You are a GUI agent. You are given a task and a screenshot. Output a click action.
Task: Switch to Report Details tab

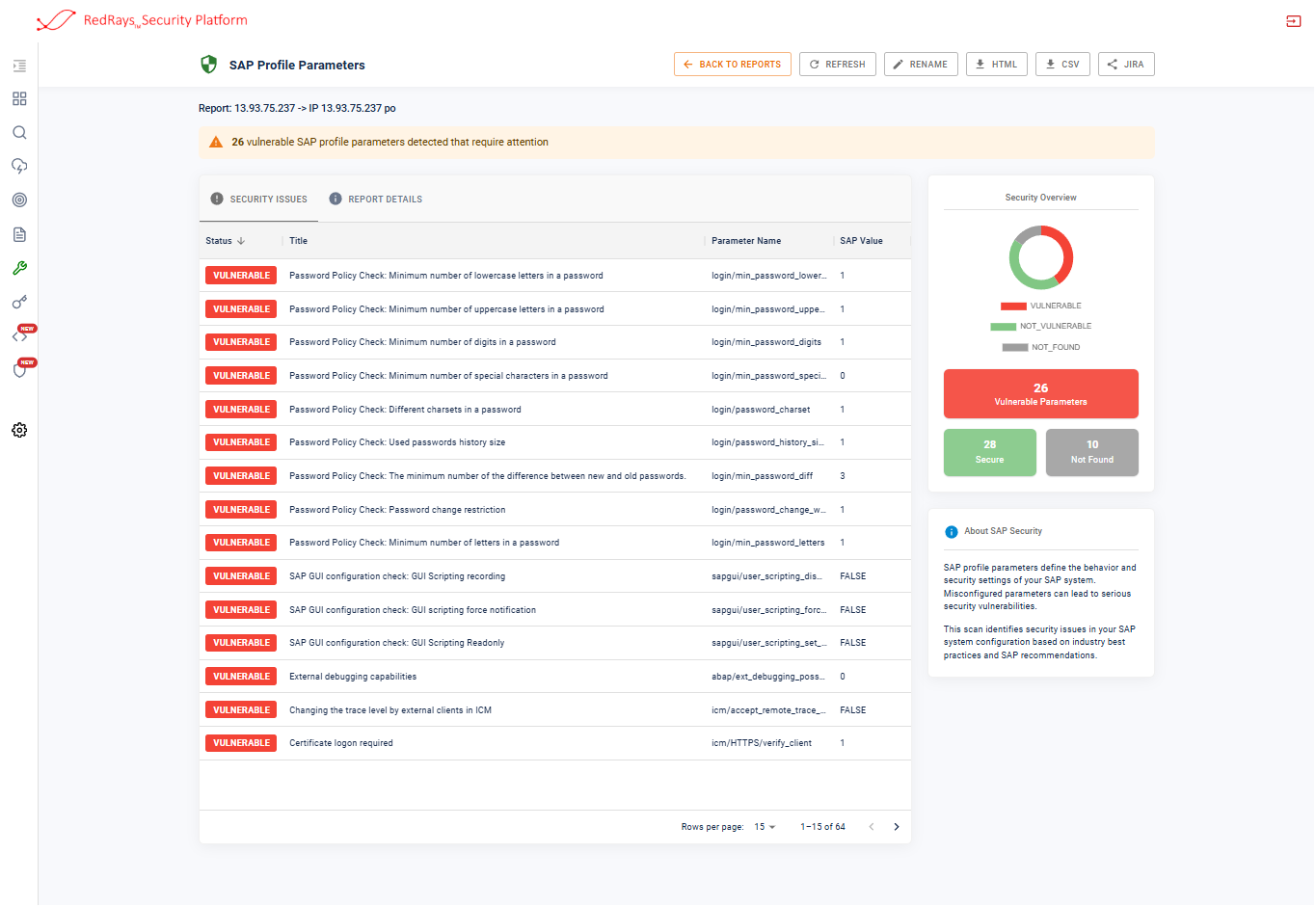(x=376, y=200)
